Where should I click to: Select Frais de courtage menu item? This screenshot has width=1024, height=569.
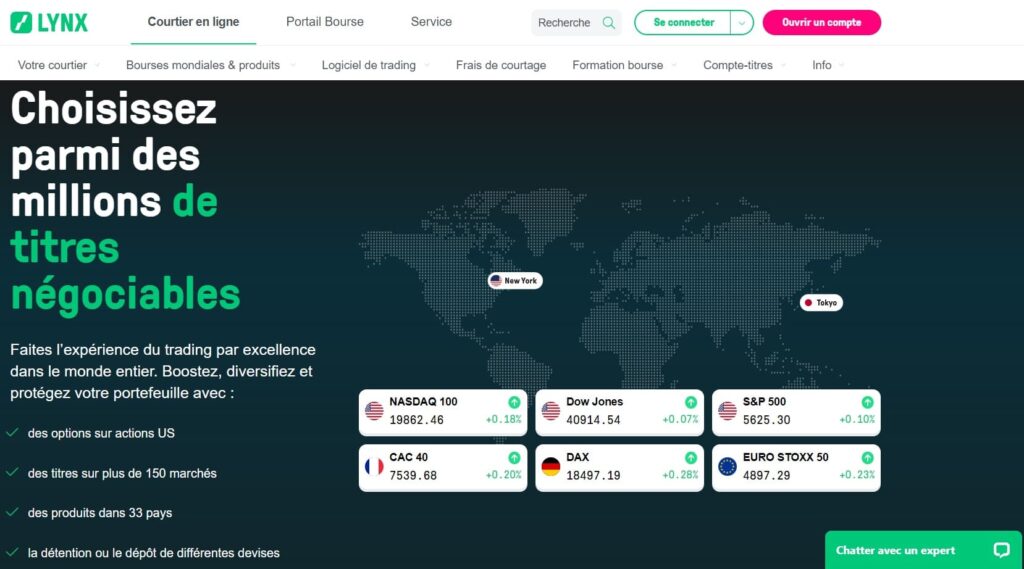501,65
